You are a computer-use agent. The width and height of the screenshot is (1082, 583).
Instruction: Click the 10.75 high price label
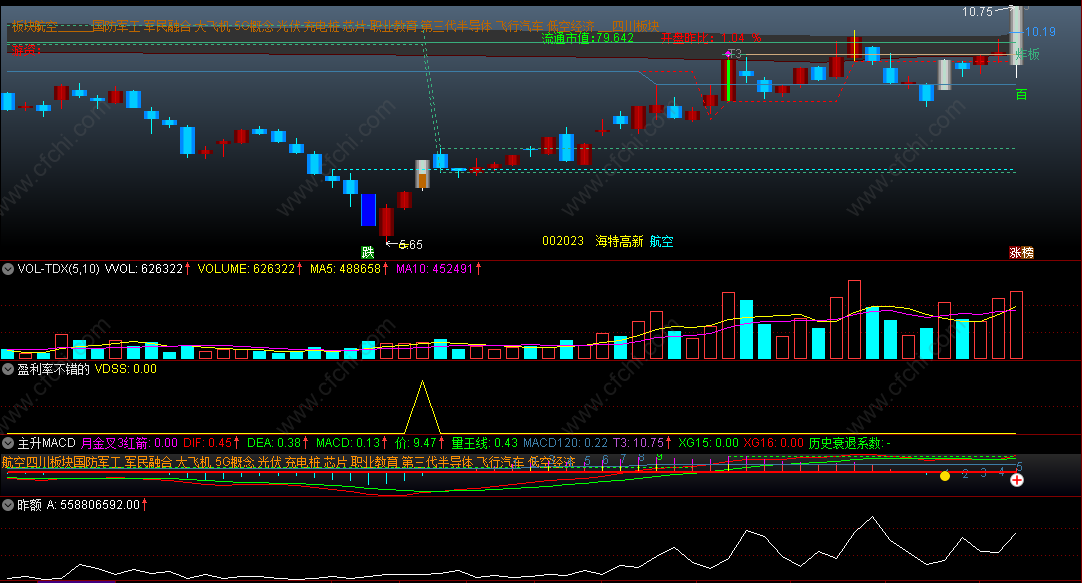click(x=978, y=12)
